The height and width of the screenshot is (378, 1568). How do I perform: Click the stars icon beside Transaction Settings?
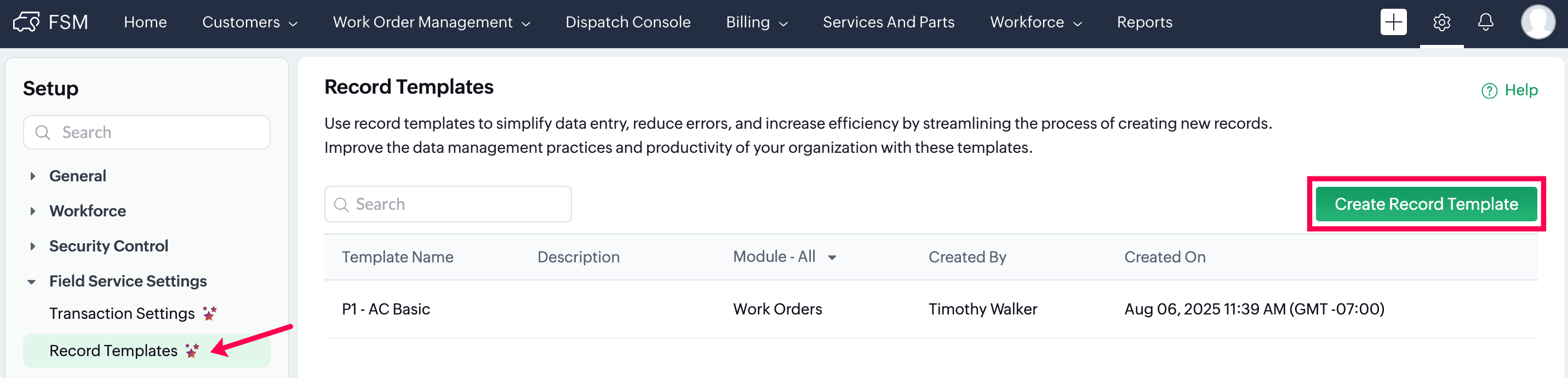tap(209, 313)
